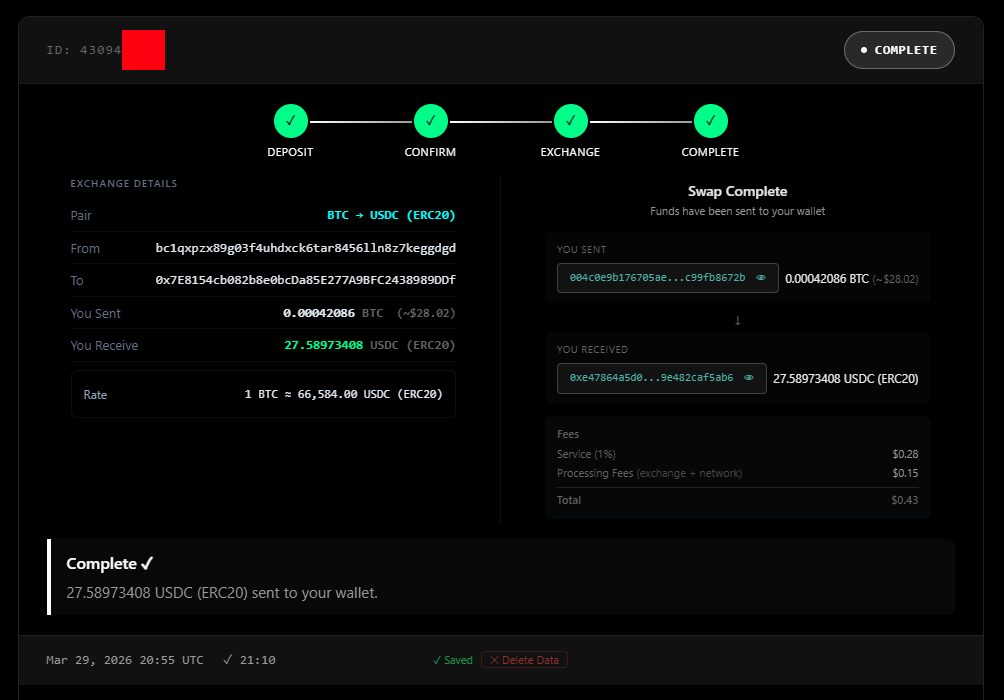
Task: Click the 27.58973408 USDC amount beside received hash
Action: click(x=845, y=378)
